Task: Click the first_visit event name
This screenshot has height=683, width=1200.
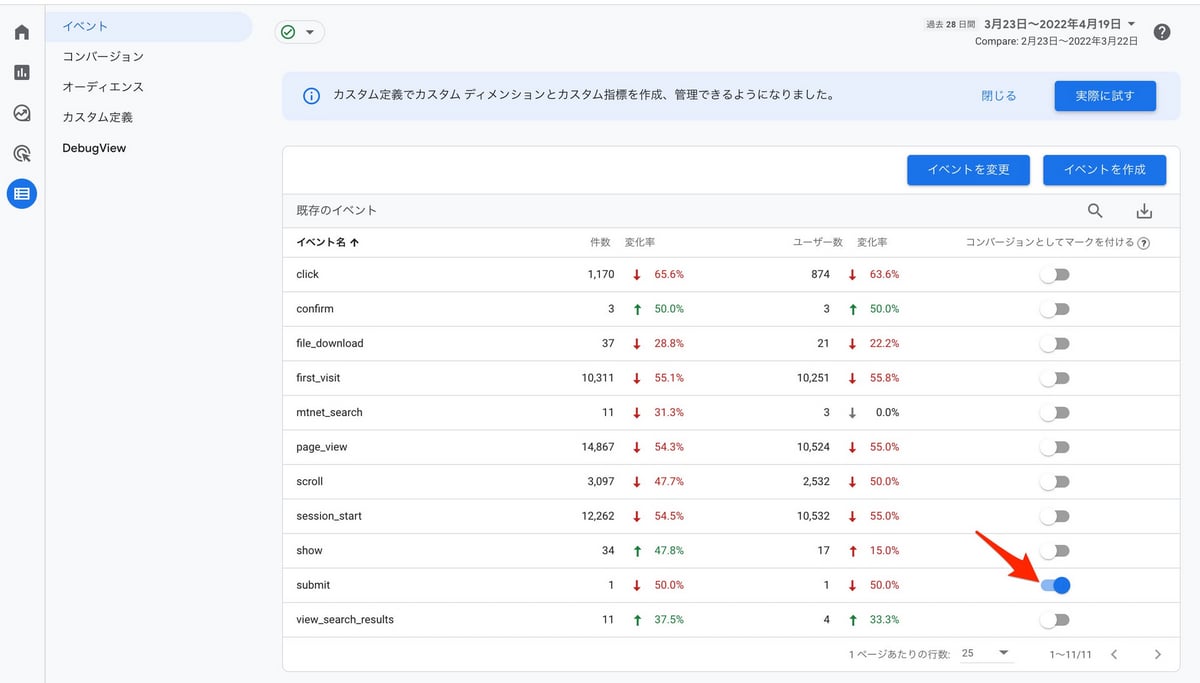Action: (319, 378)
